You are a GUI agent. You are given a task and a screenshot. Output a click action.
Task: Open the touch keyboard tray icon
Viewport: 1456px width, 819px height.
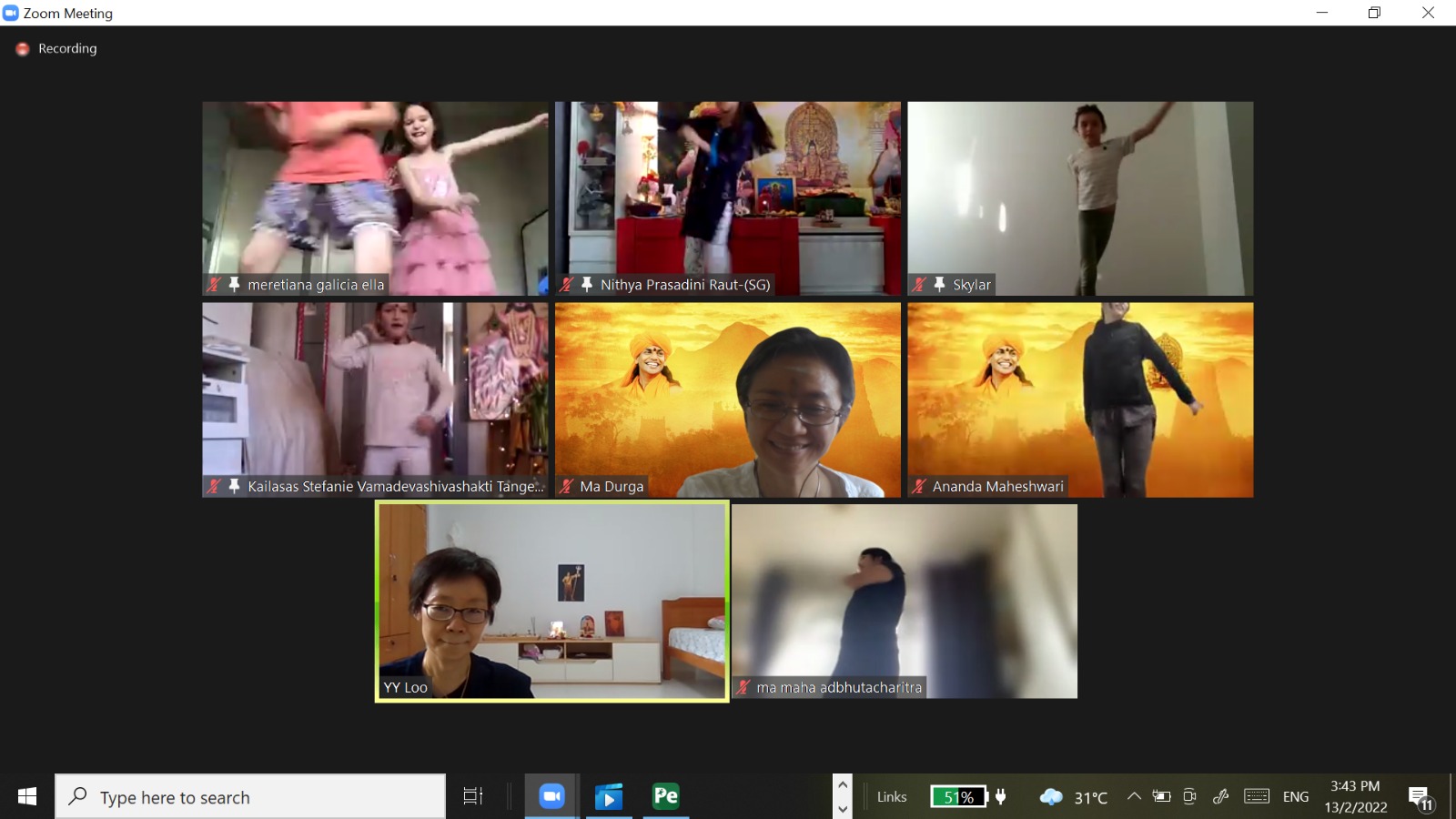pyautogui.click(x=1257, y=796)
